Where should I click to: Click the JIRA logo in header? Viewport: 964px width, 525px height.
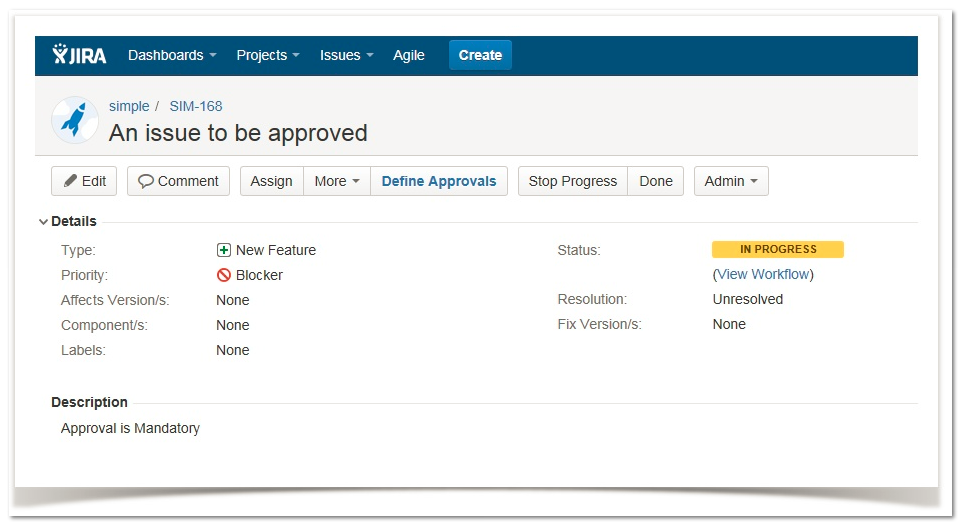pyautogui.click(x=80, y=55)
